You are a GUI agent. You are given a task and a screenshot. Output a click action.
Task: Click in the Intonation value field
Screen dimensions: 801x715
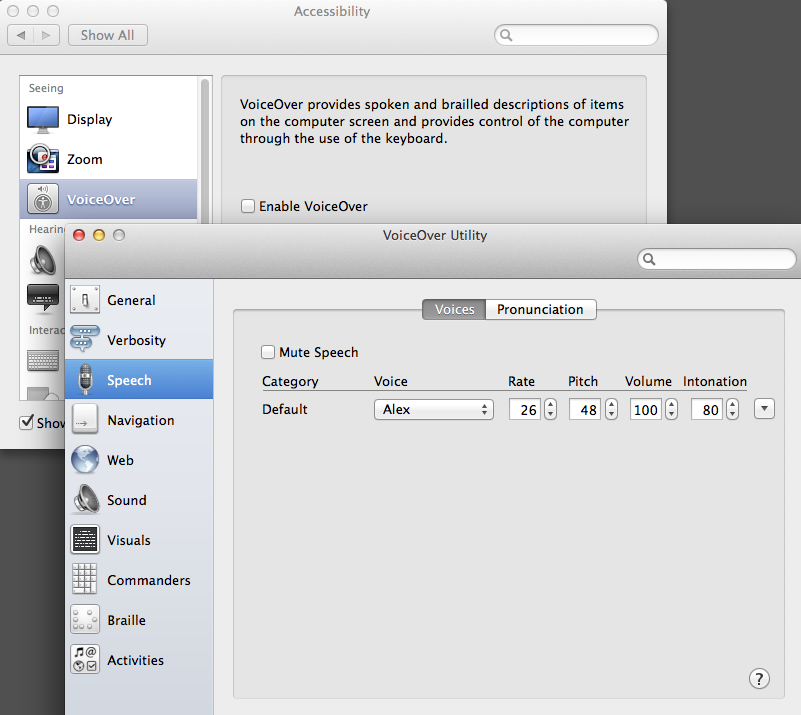point(706,410)
